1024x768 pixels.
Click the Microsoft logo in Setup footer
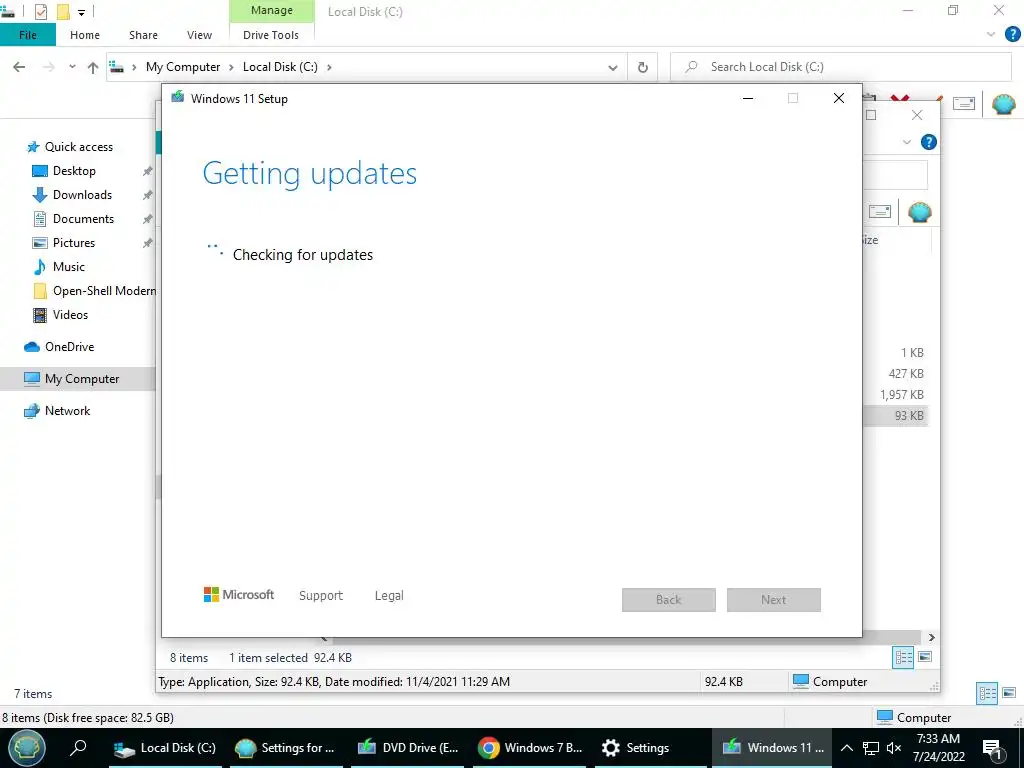(239, 595)
